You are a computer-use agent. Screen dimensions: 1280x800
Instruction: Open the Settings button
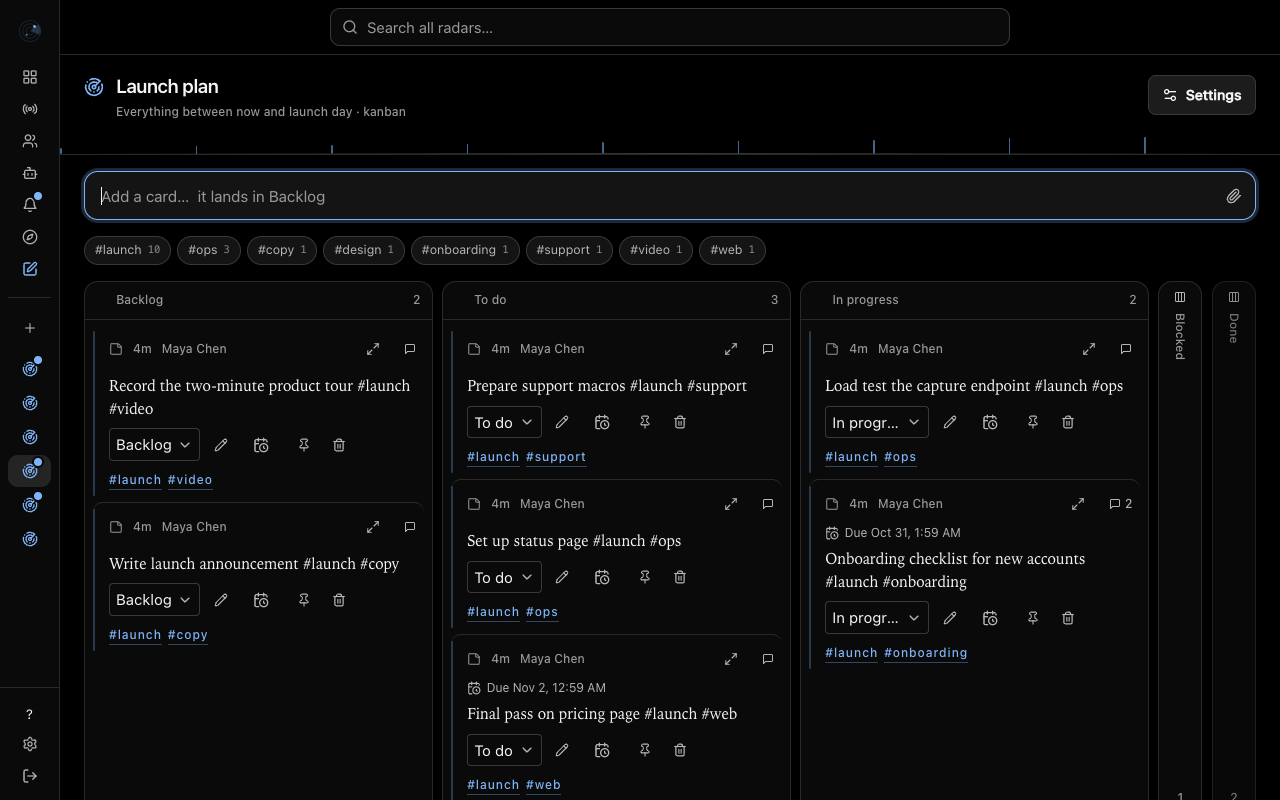click(1202, 95)
